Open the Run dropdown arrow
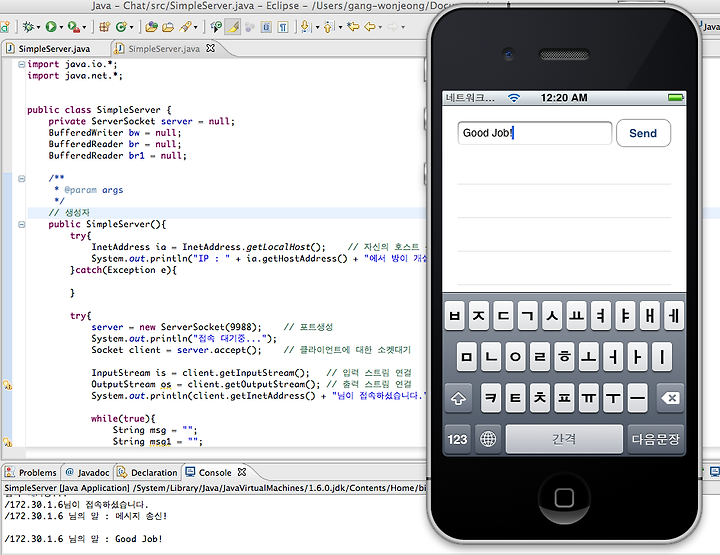 tap(61, 28)
